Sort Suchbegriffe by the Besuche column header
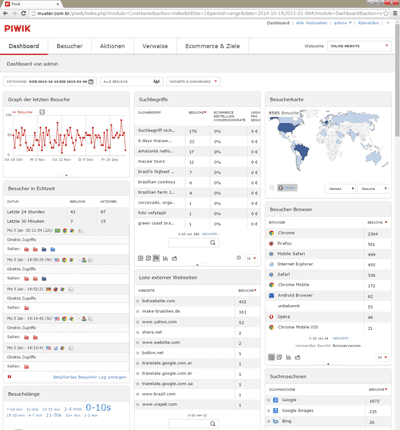This screenshot has height=430, width=400. tap(197, 113)
